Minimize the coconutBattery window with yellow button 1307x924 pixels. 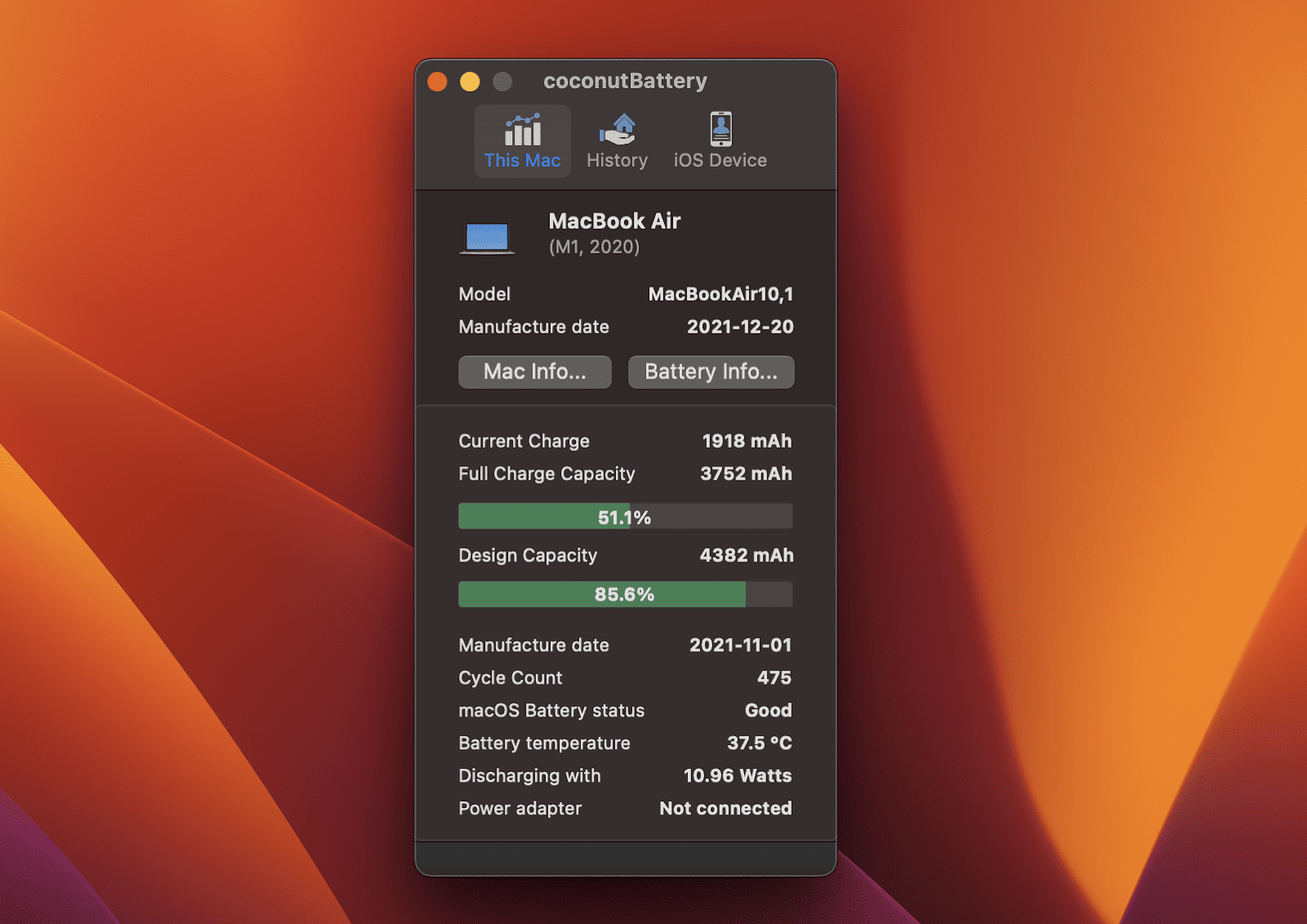470,82
